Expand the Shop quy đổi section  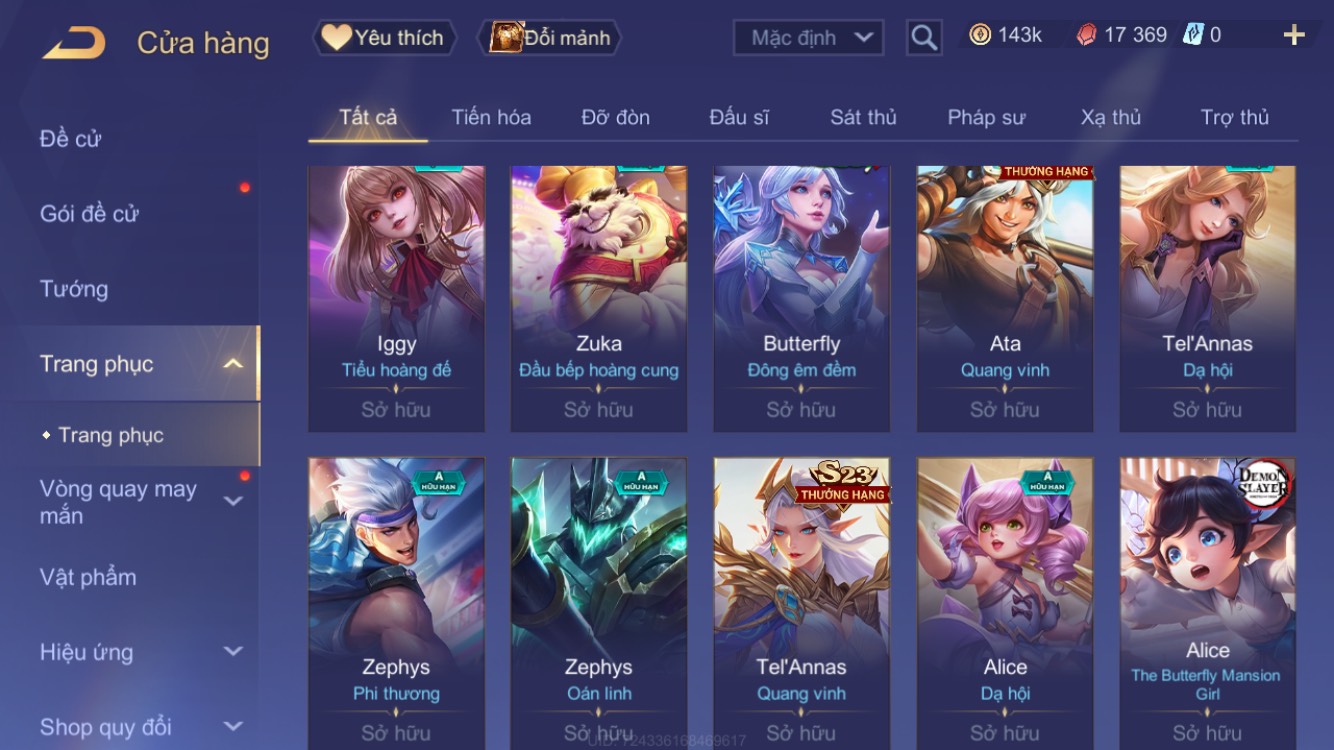tap(233, 726)
